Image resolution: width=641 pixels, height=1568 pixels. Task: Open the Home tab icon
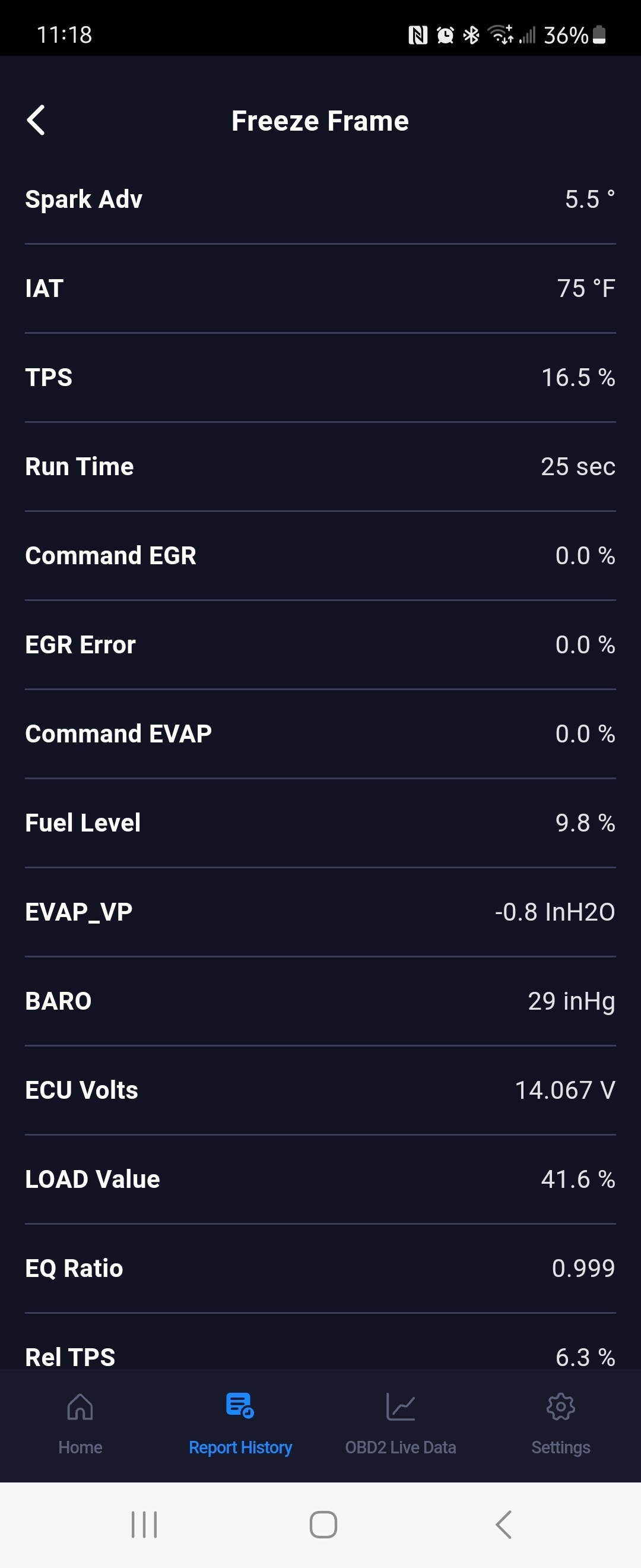coord(80,1406)
